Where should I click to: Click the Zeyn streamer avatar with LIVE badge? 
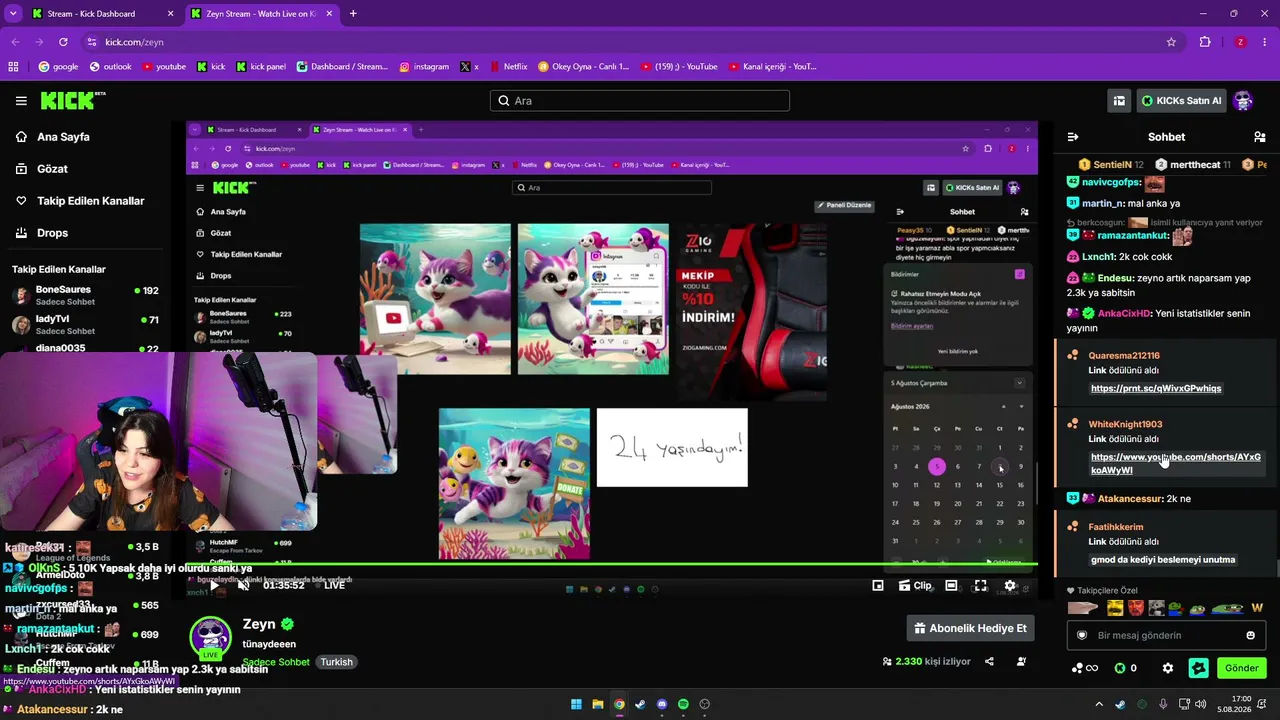tap(210, 638)
